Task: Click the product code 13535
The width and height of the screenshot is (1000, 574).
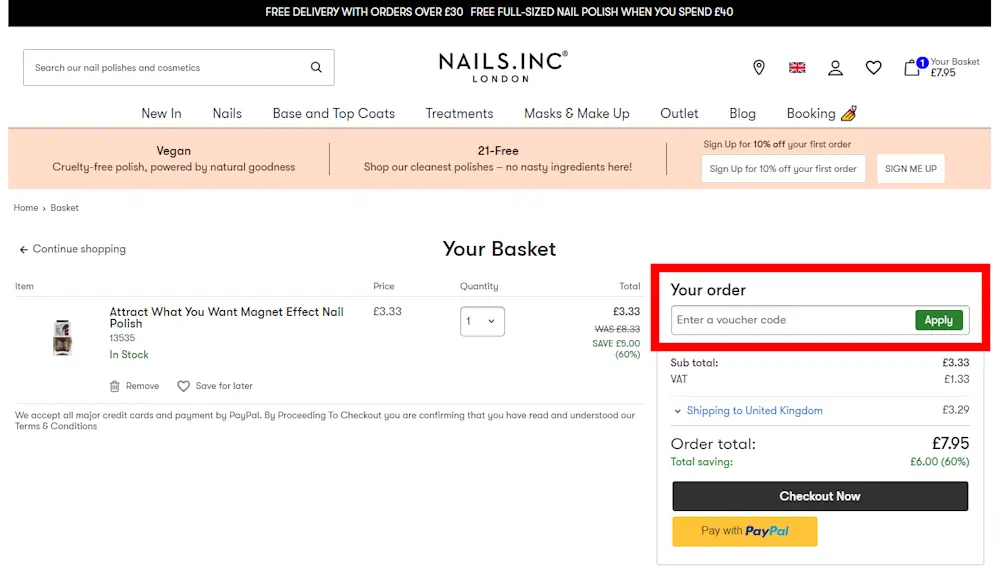Action: (122, 338)
